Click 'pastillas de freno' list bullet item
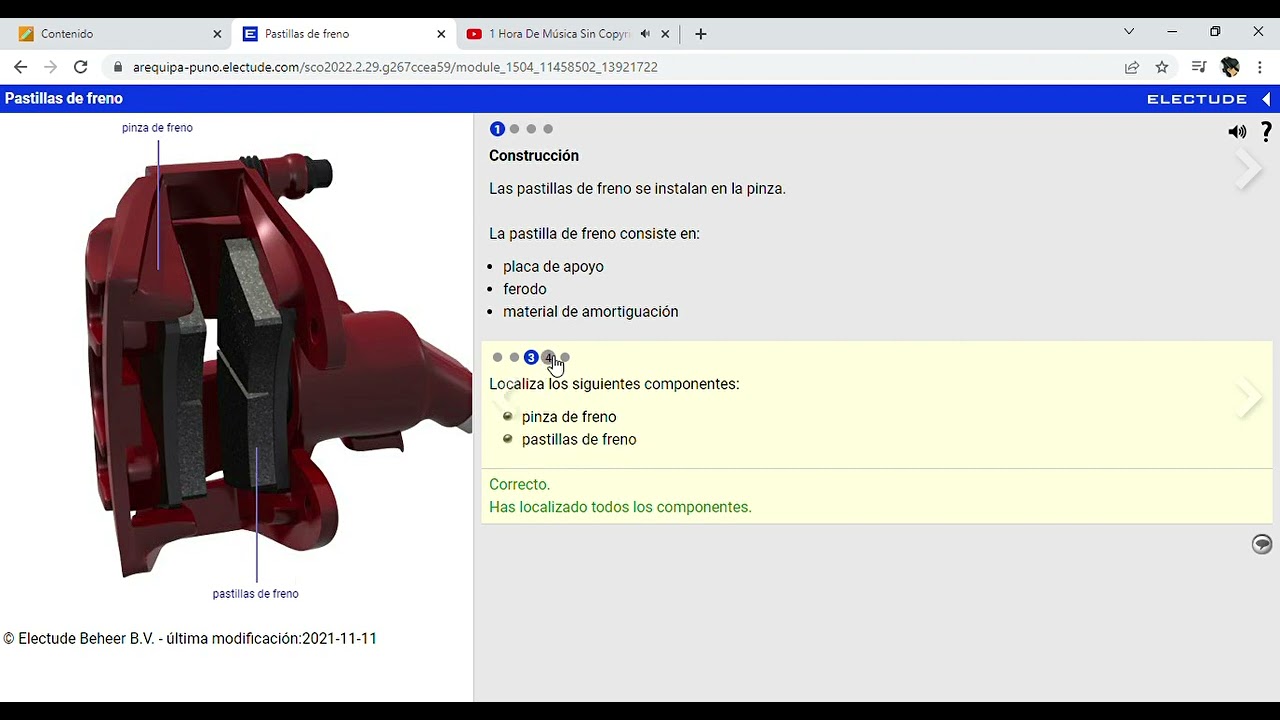The height and width of the screenshot is (720, 1280). (578, 439)
